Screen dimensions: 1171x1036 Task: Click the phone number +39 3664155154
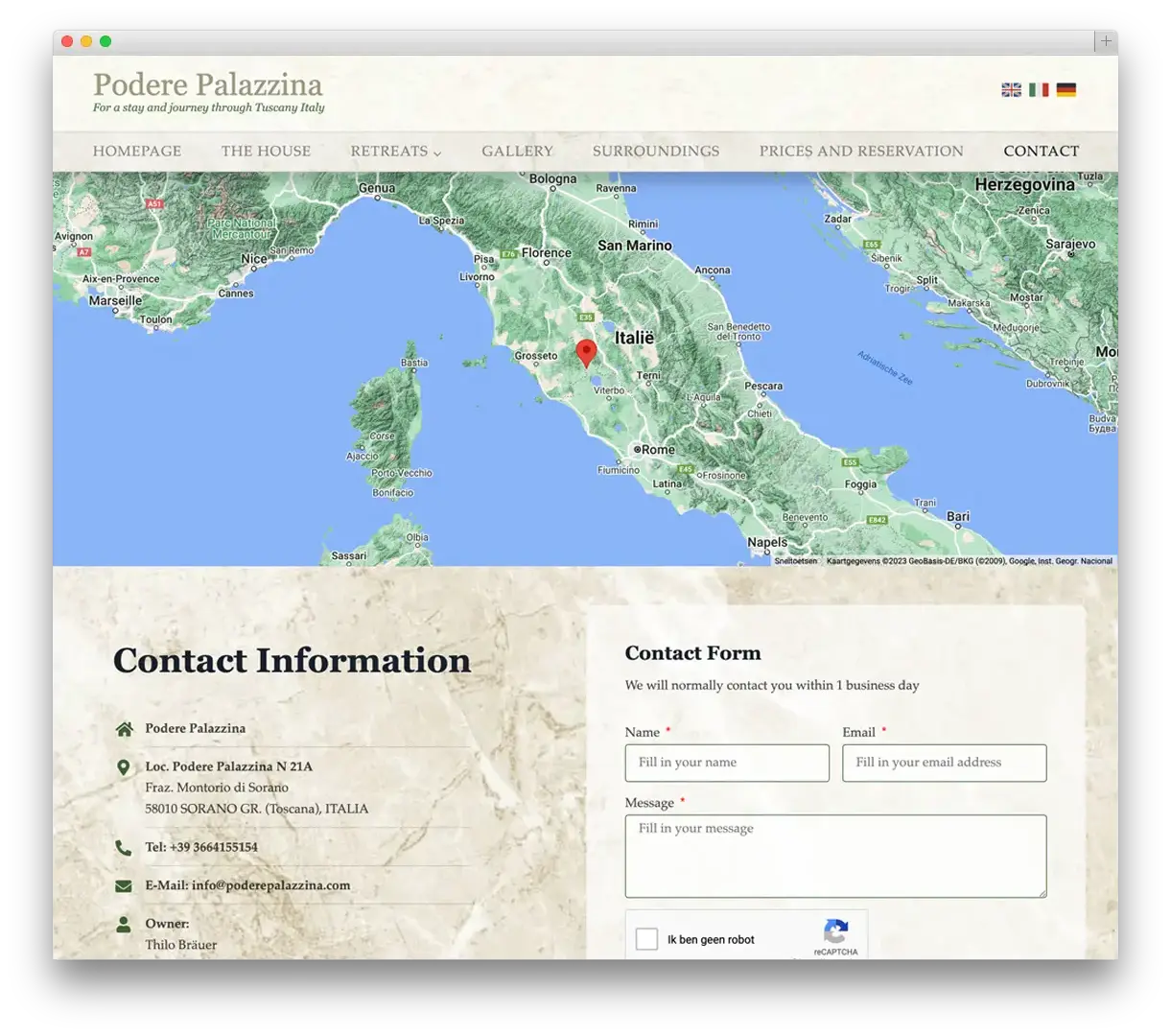pos(213,847)
